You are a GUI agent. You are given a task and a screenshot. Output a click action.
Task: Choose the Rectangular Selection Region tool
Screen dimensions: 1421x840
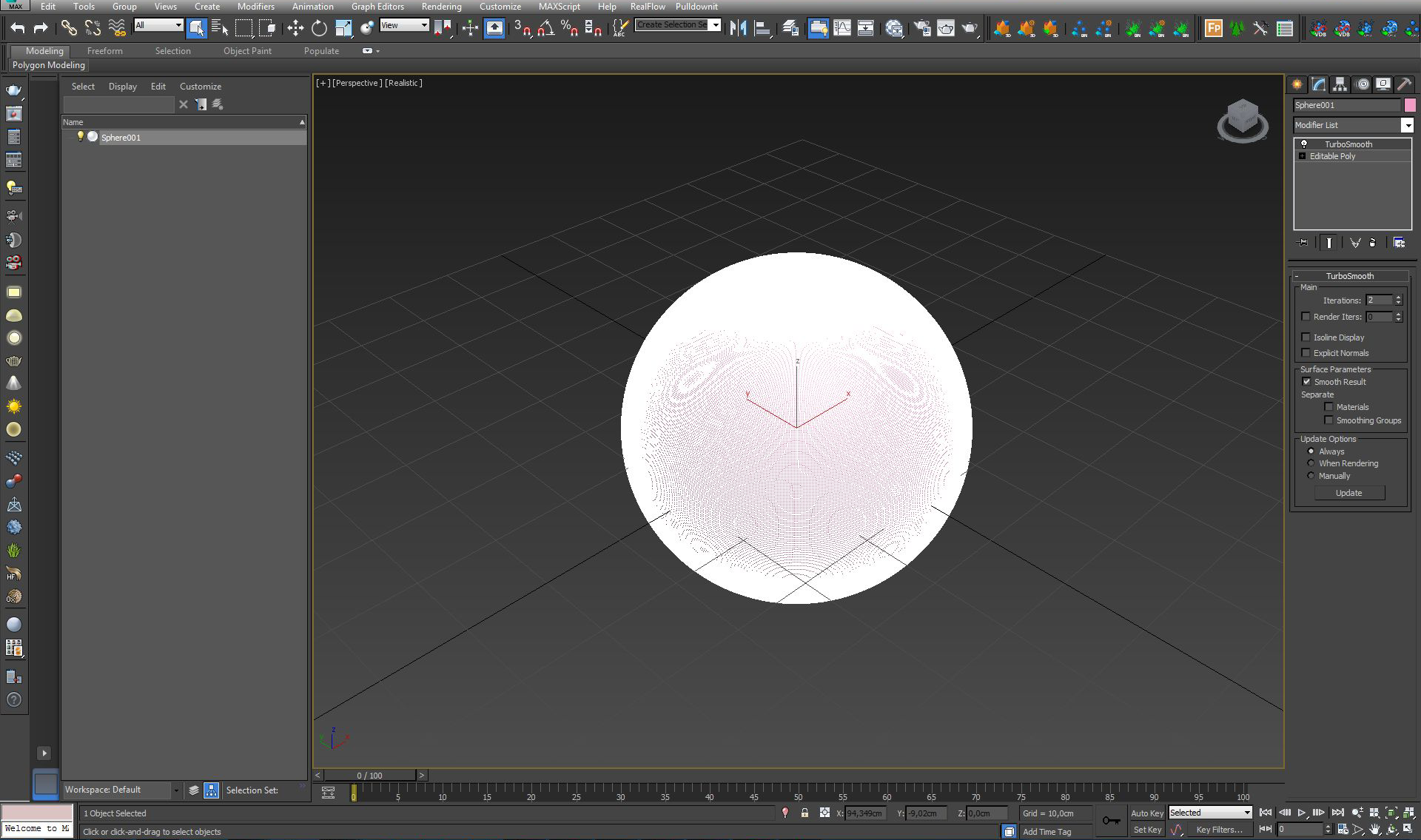tap(243, 28)
